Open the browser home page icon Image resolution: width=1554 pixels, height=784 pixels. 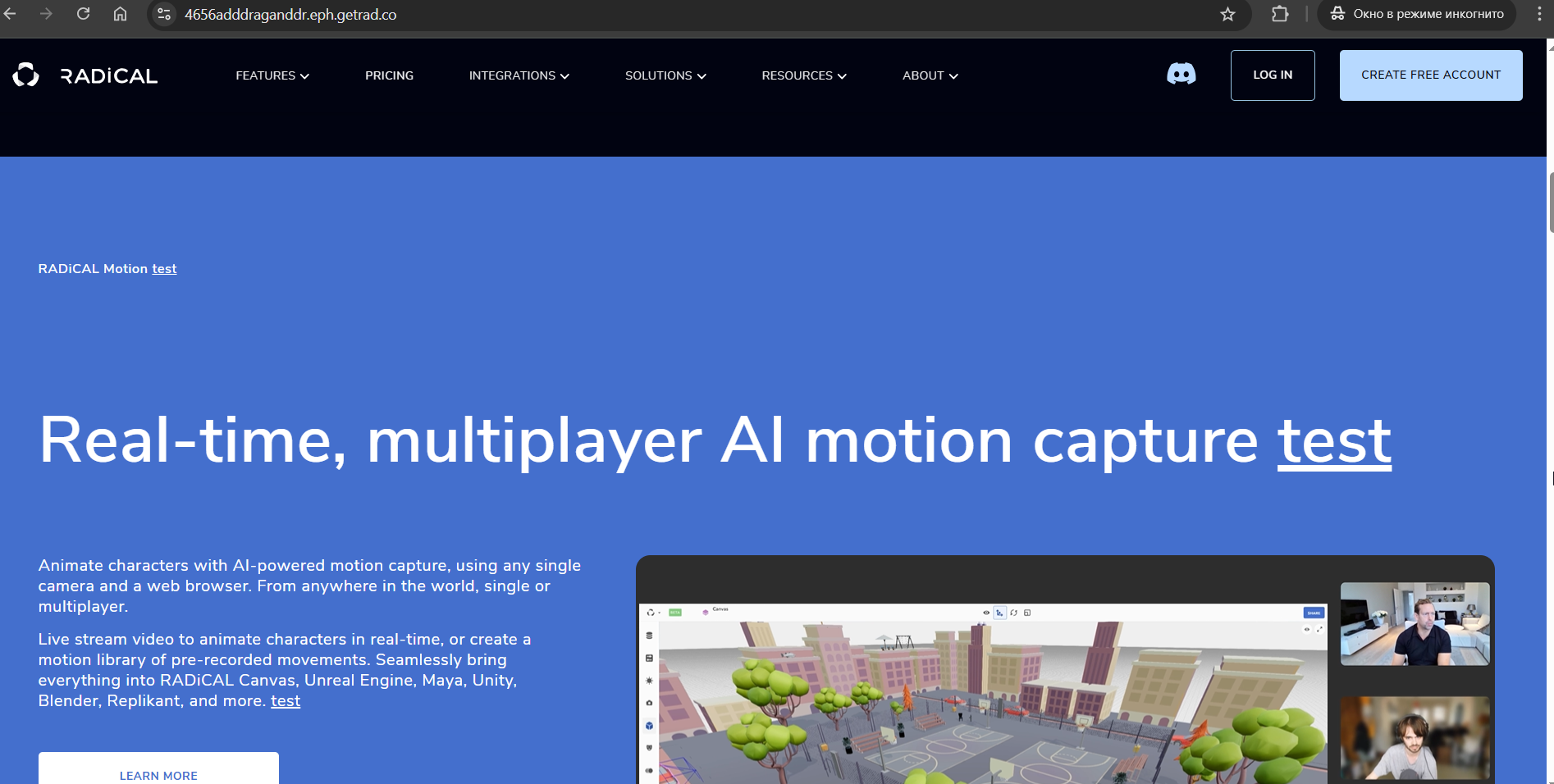pyautogui.click(x=120, y=14)
